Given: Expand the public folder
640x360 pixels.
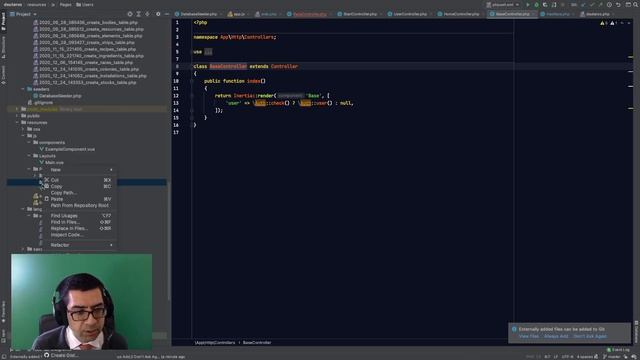Looking at the screenshot, I should coord(17,116).
